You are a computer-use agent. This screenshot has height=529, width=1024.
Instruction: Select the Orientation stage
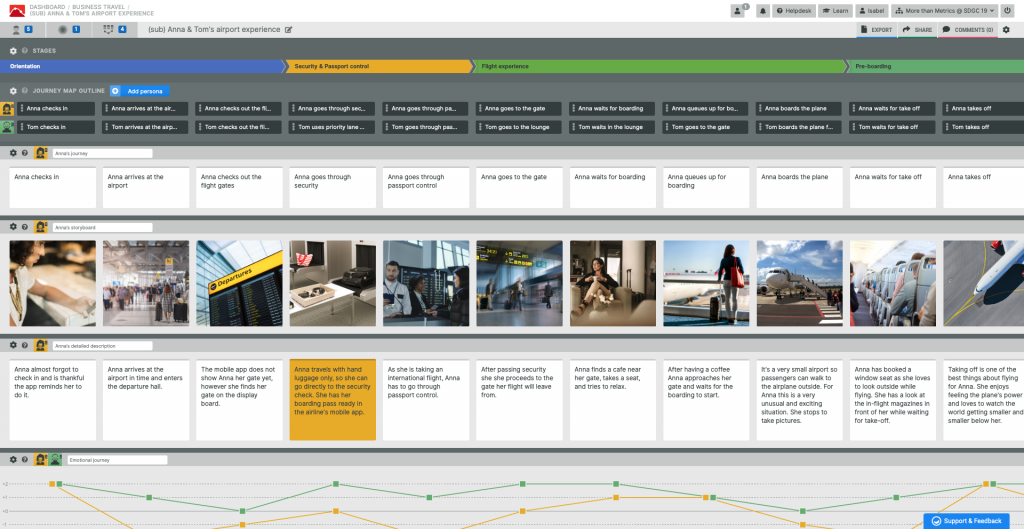click(142, 66)
